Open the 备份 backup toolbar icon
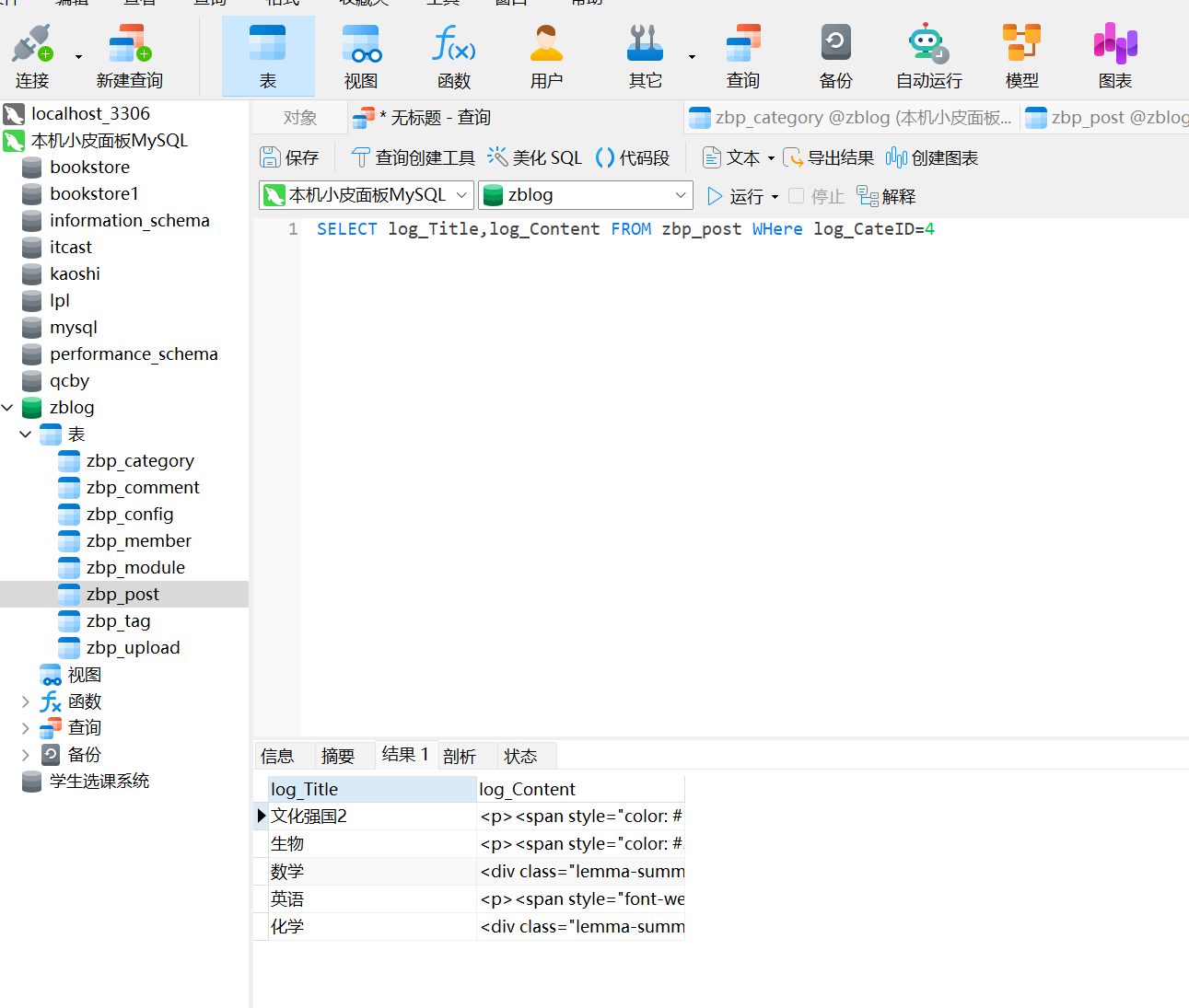The width and height of the screenshot is (1189, 1008). [x=835, y=56]
